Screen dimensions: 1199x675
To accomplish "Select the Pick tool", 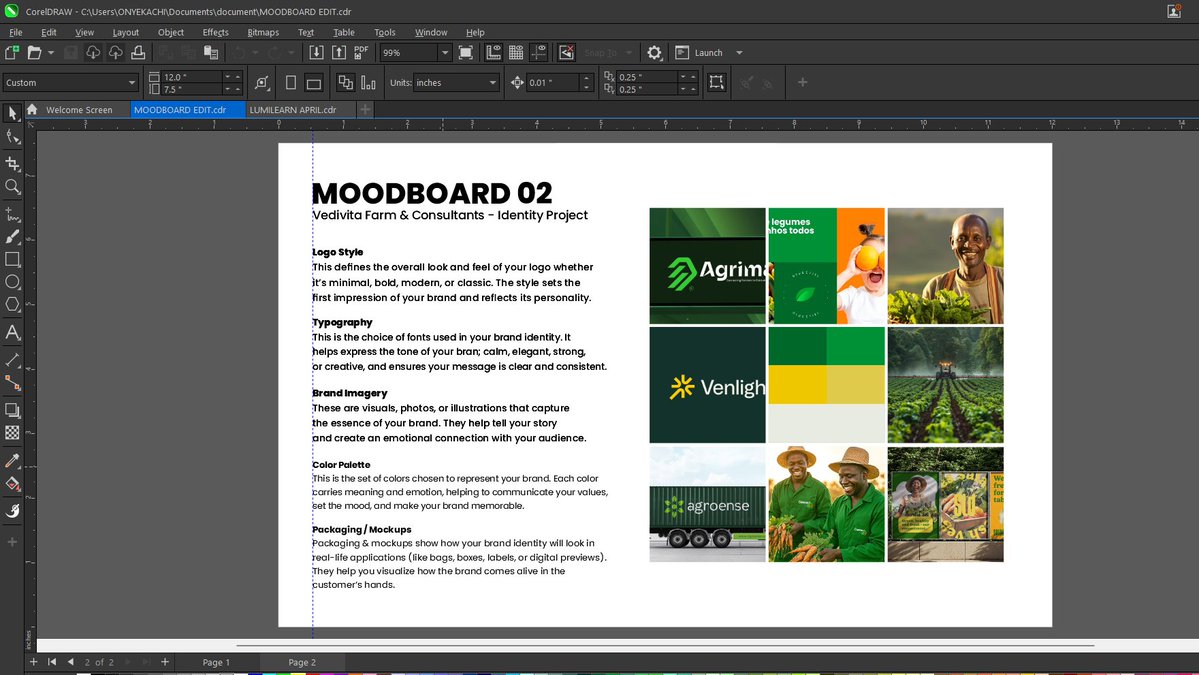I will [x=12, y=113].
